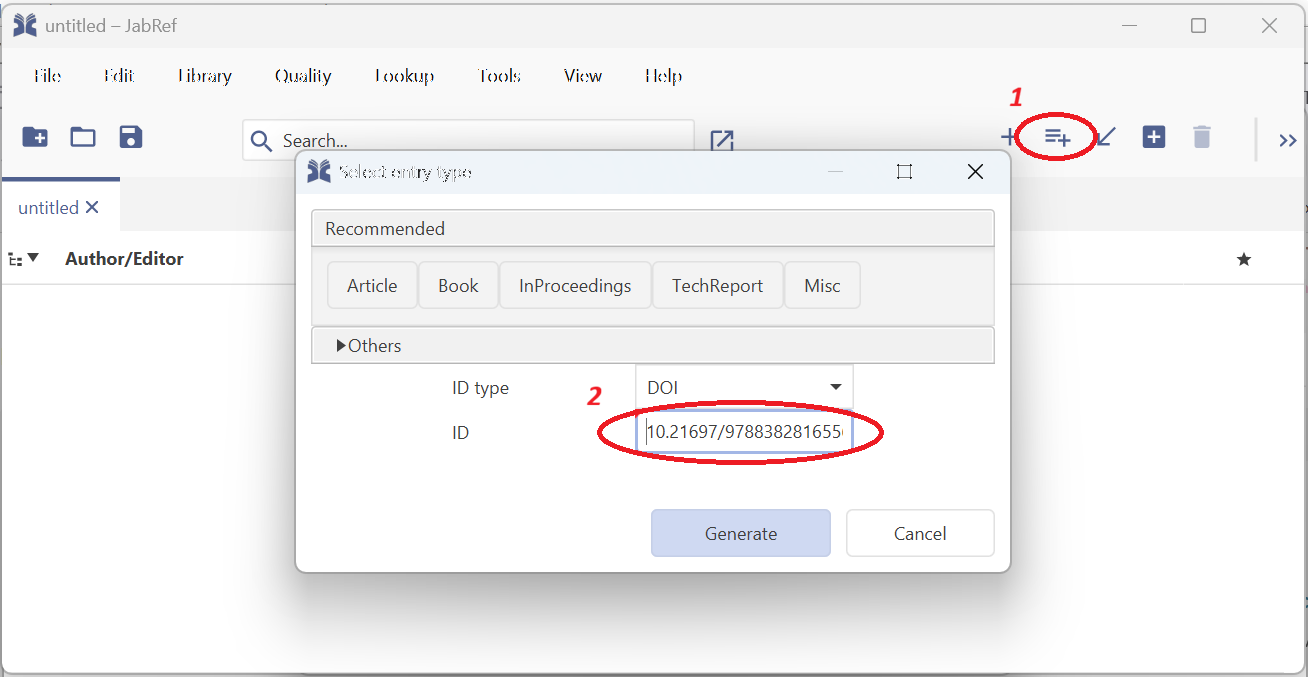Viewport: 1308px width, 677px height.
Task: Open global search in new window icon
Action: 722,140
